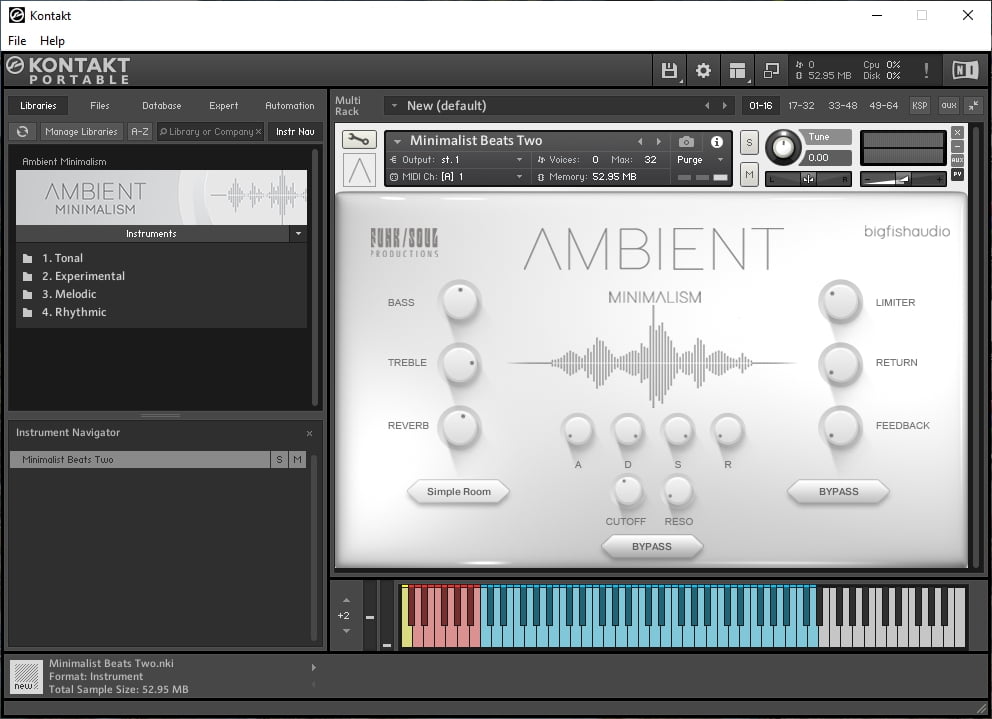The height and width of the screenshot is (719, 992).
Task: Open workspace layout panel icon
Action: 737,70
